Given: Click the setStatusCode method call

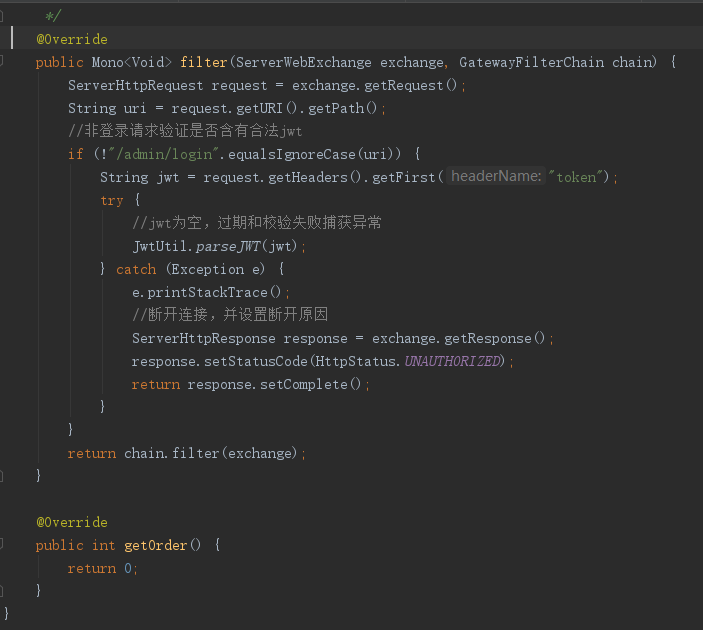Looking at the screenshot, I should pos(256,361).
